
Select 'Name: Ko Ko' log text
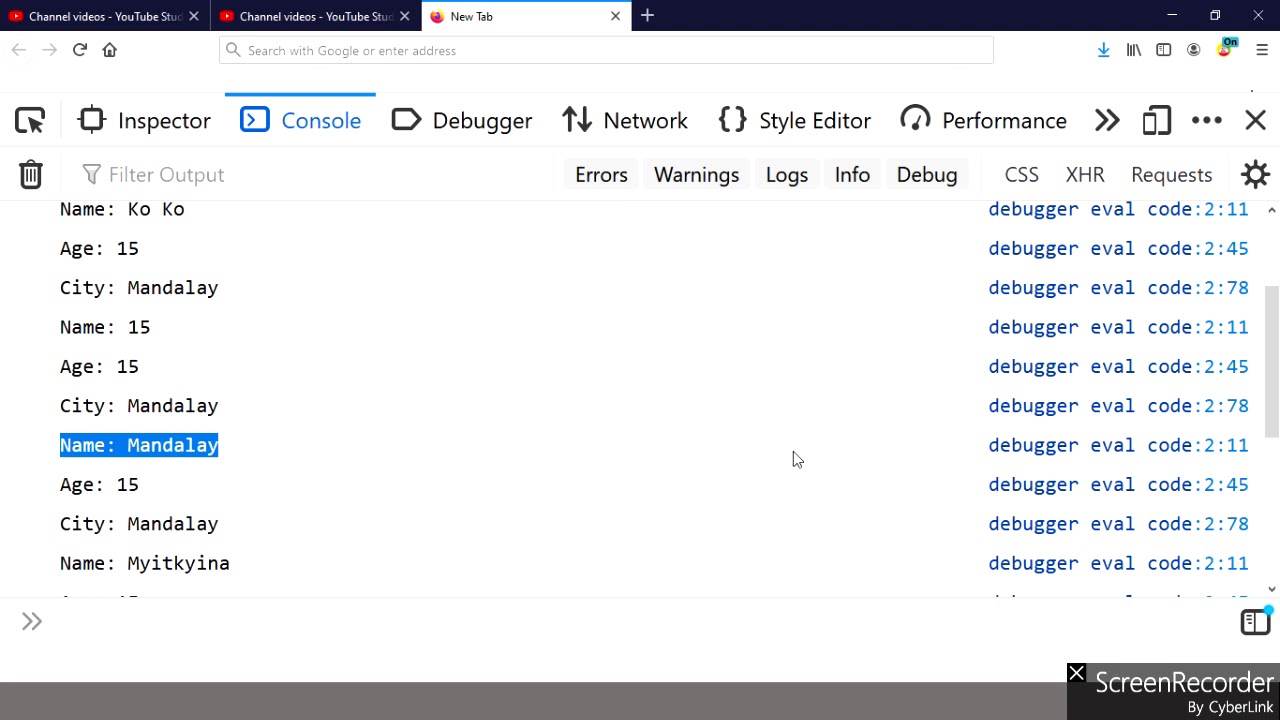(x=122, y=209)
